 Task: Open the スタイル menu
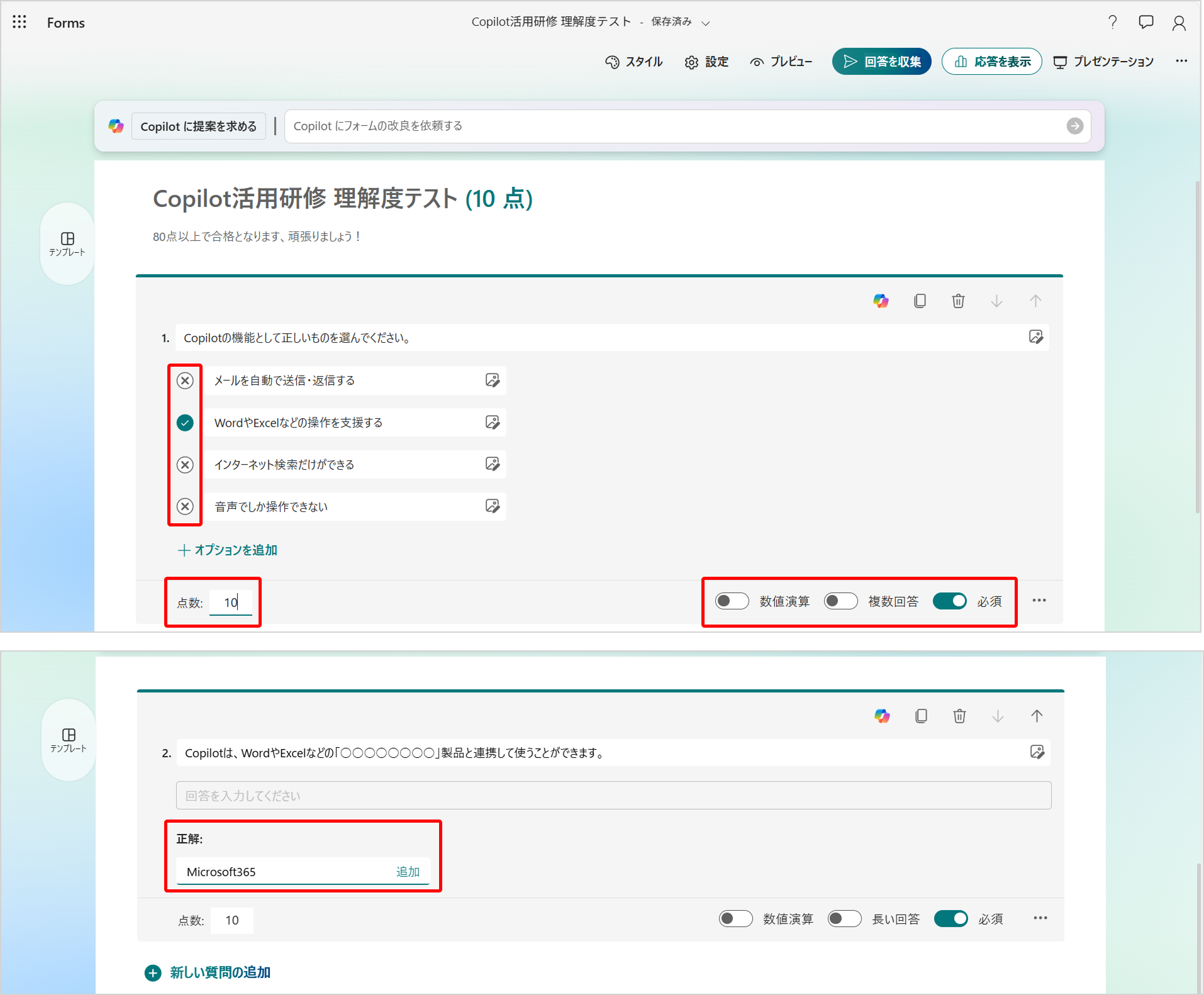coord(634,62)
